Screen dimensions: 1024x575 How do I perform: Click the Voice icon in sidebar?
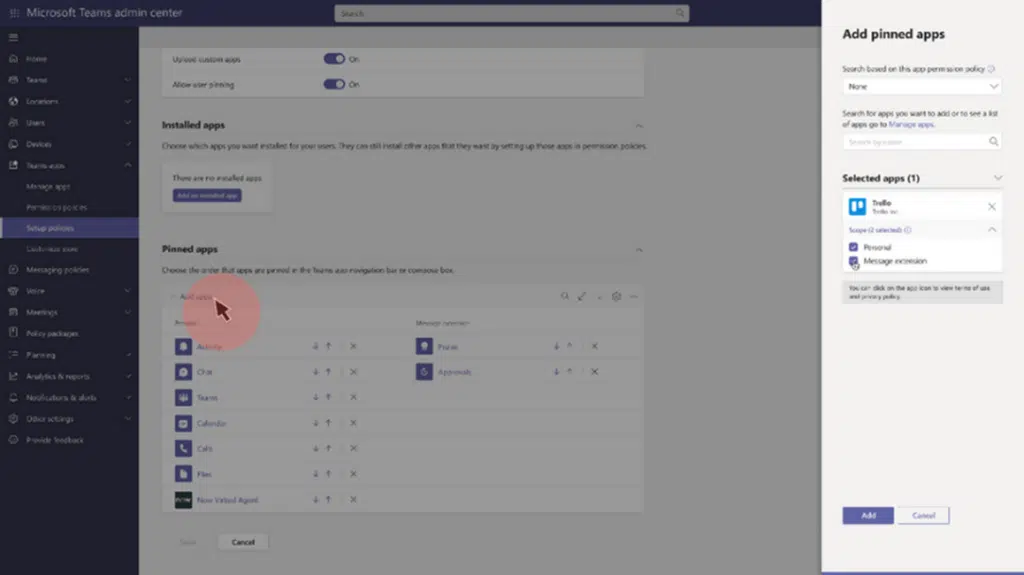pos(13,291)
